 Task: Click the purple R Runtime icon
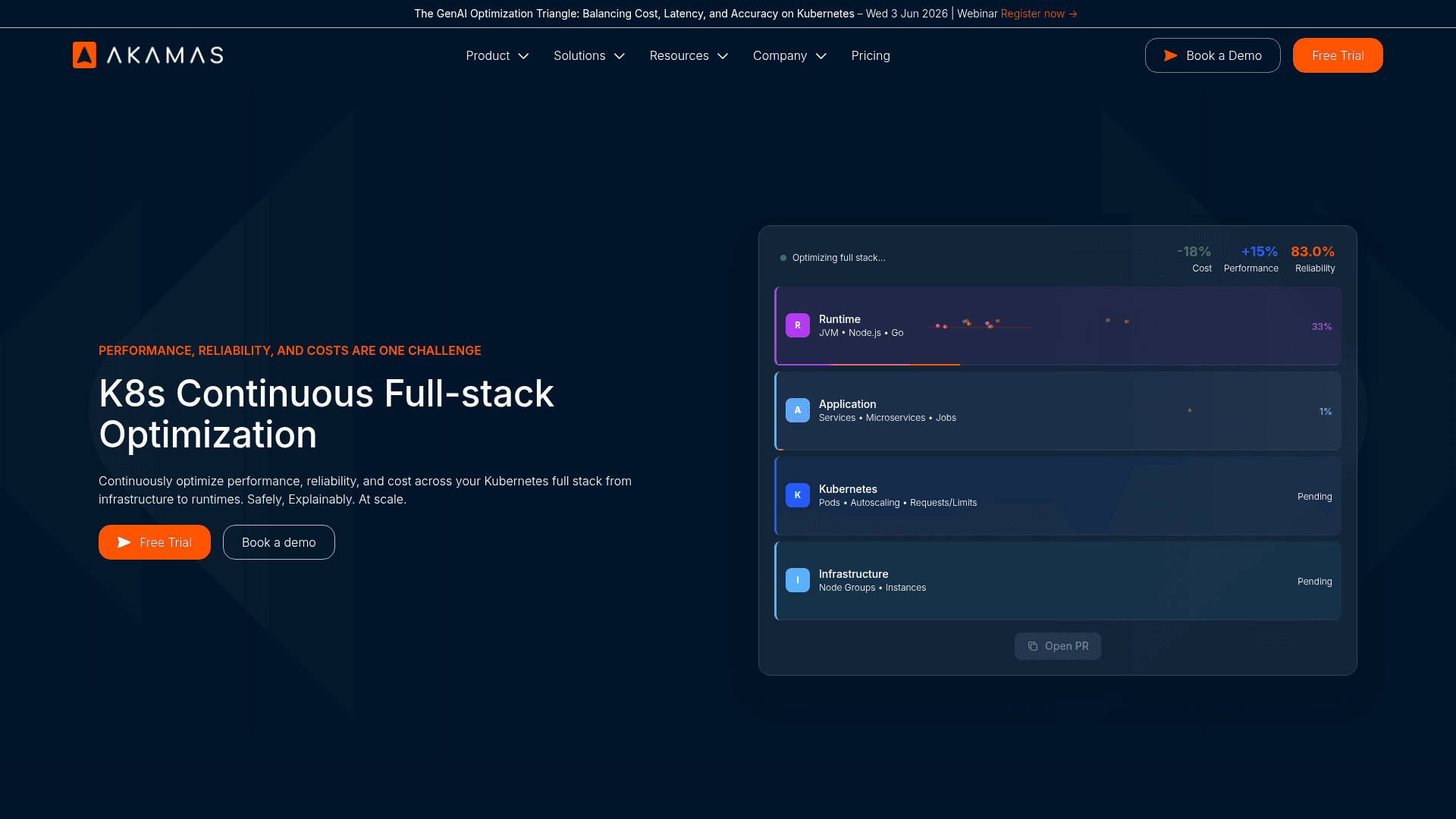pyautogui.click(x=797, y=325)
